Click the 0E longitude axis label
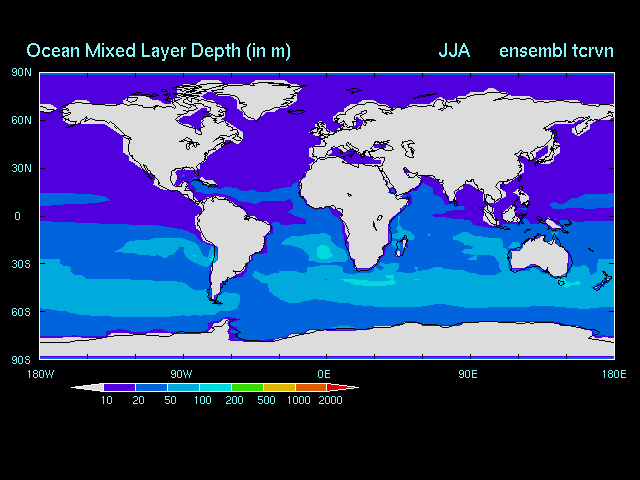 pyautogui.click(x=324, y=373)
